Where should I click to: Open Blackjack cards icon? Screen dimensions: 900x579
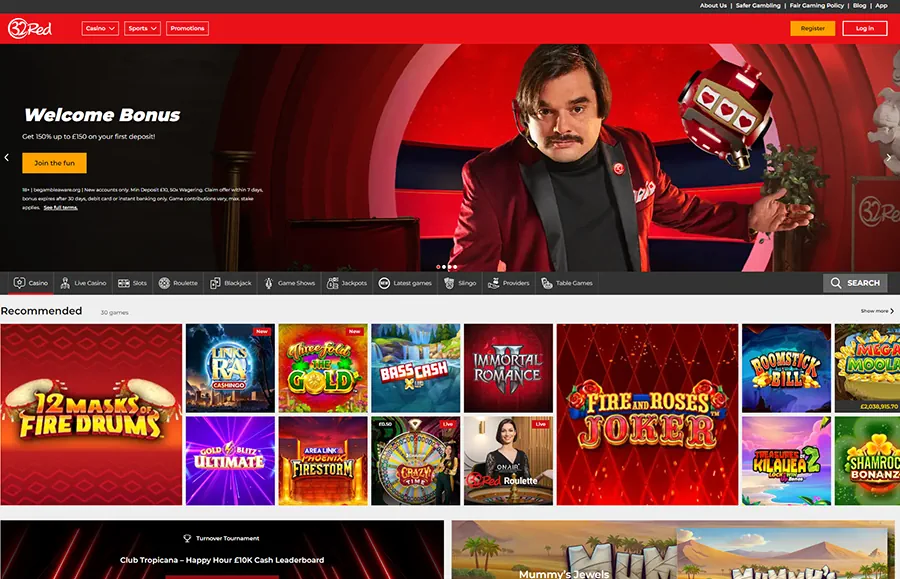[x=215, y=283]
